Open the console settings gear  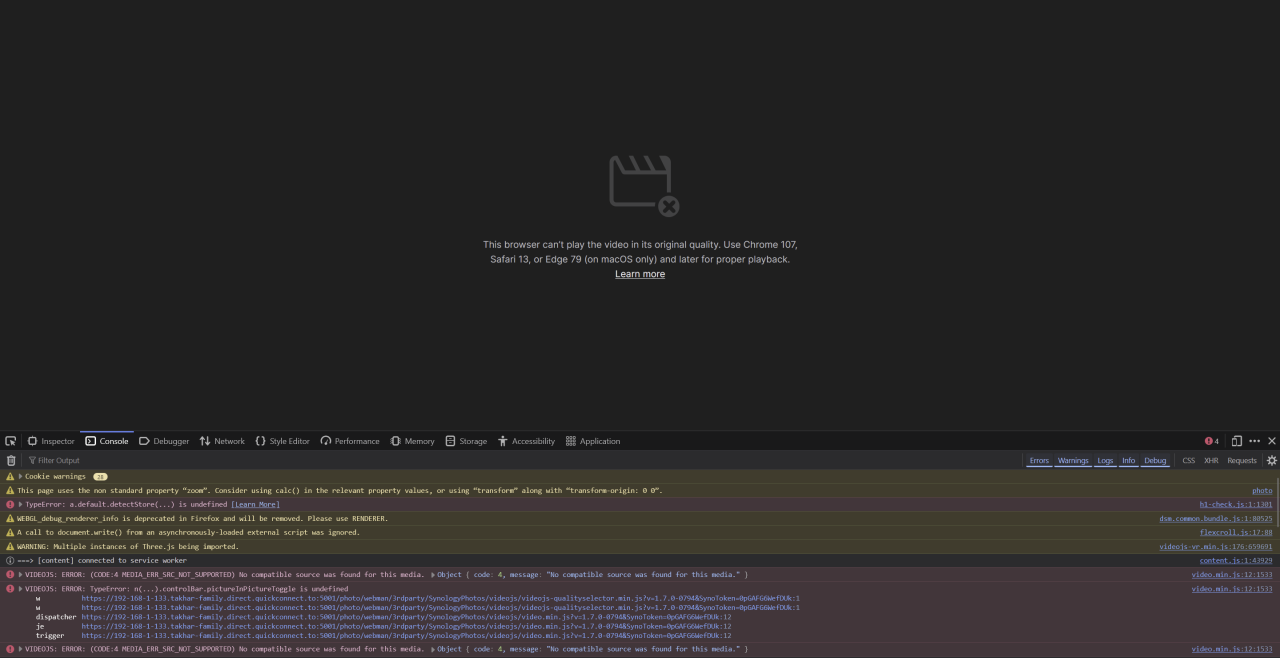[x=1271, y=461]
